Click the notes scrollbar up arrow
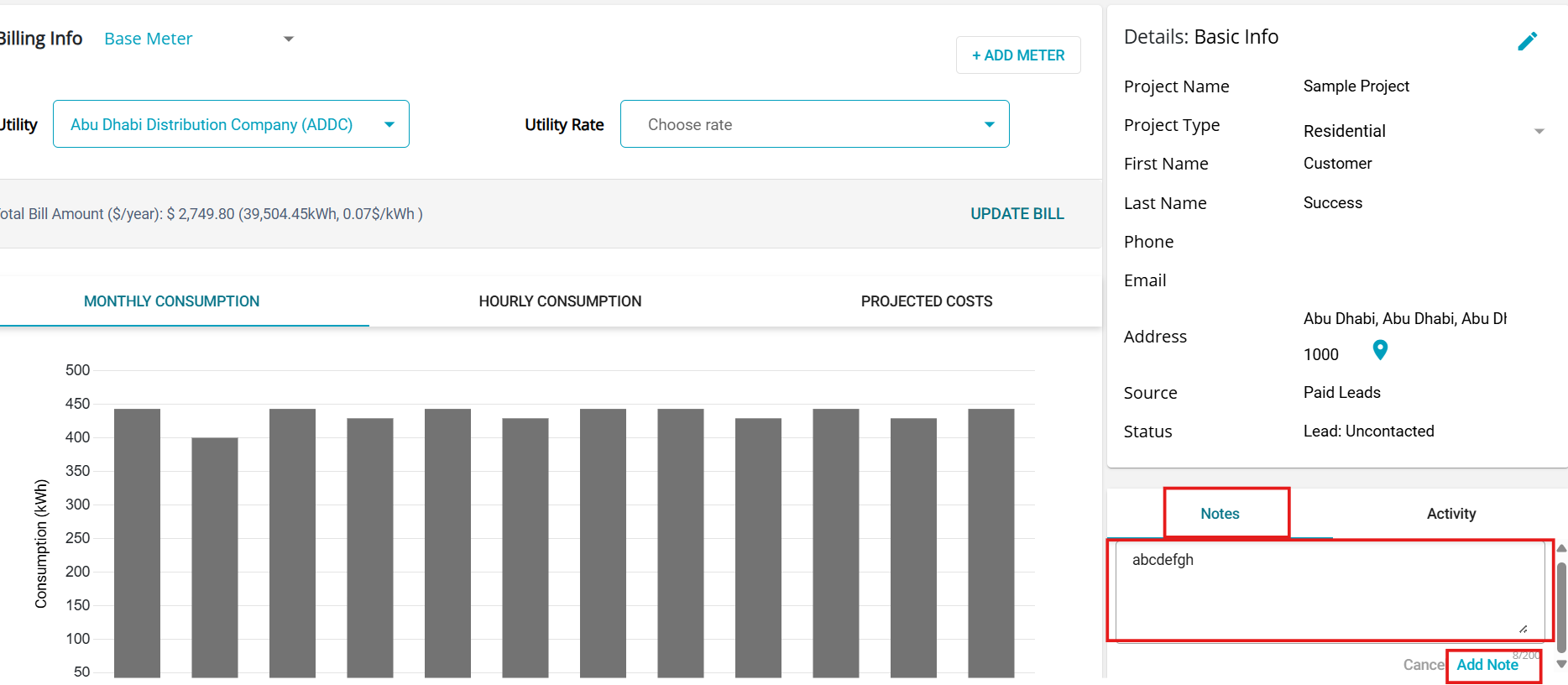Screen dimensions: 1568x685 click(1561, 548)
